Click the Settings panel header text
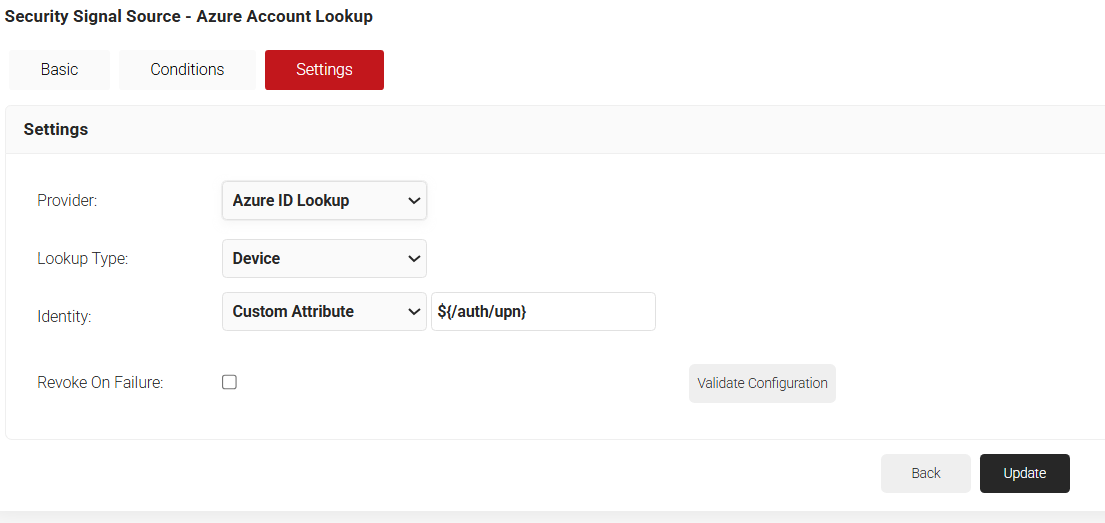 (x=56, y=129)
